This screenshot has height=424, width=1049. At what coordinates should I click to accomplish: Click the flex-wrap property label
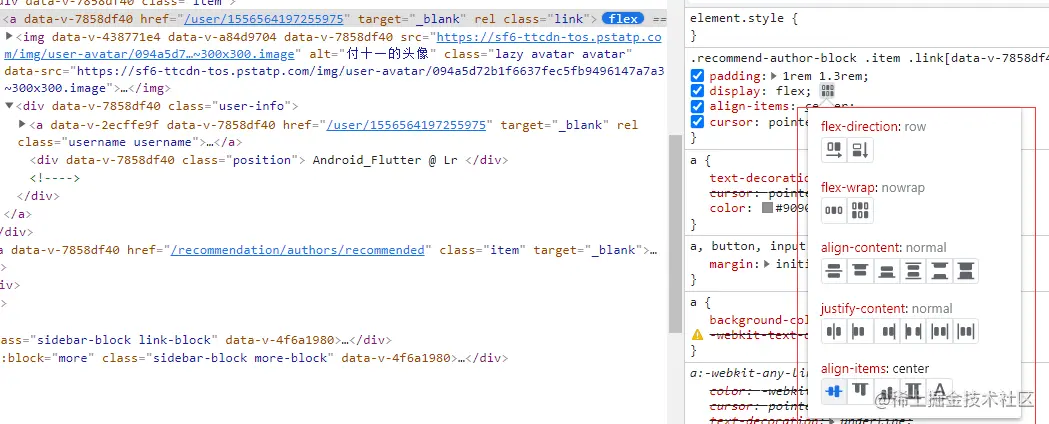click(849, 187)
